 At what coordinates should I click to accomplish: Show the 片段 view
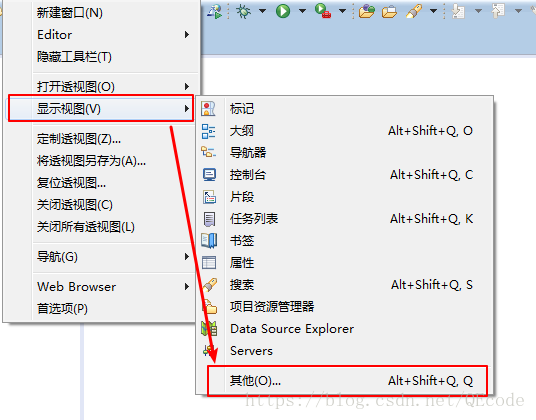[x=345, y=197]
